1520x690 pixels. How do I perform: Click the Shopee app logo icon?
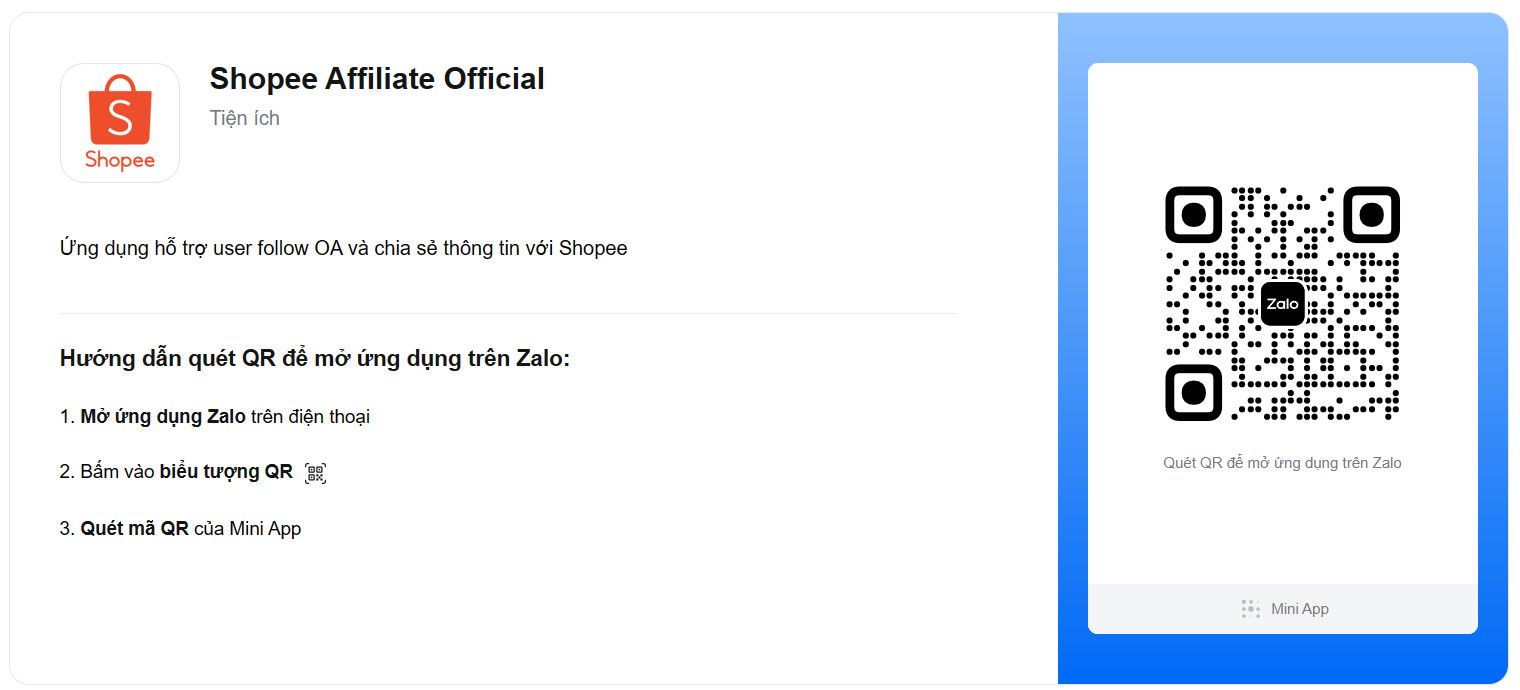click(120, 123)
